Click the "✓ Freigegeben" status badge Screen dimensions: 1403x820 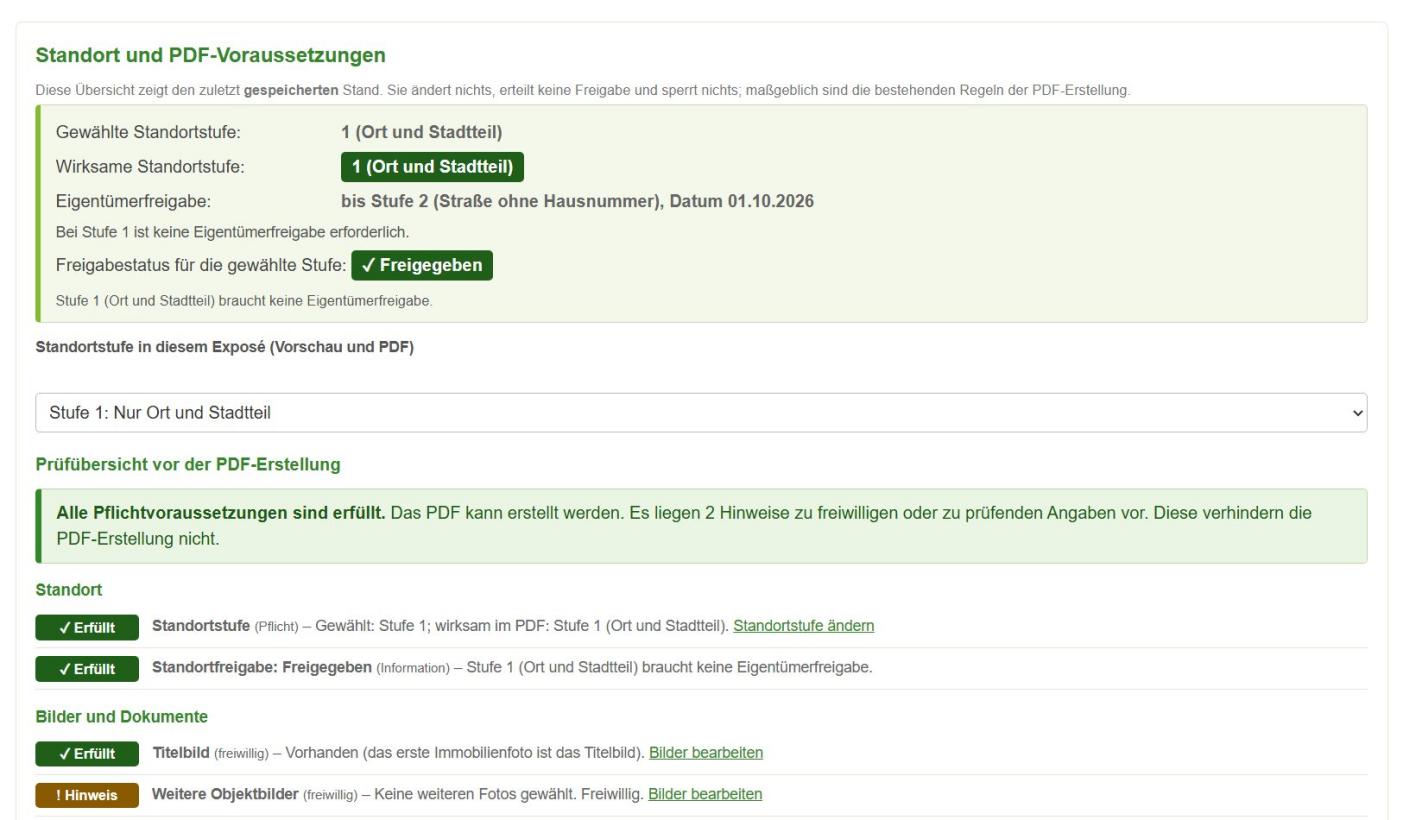coord(422,266)
